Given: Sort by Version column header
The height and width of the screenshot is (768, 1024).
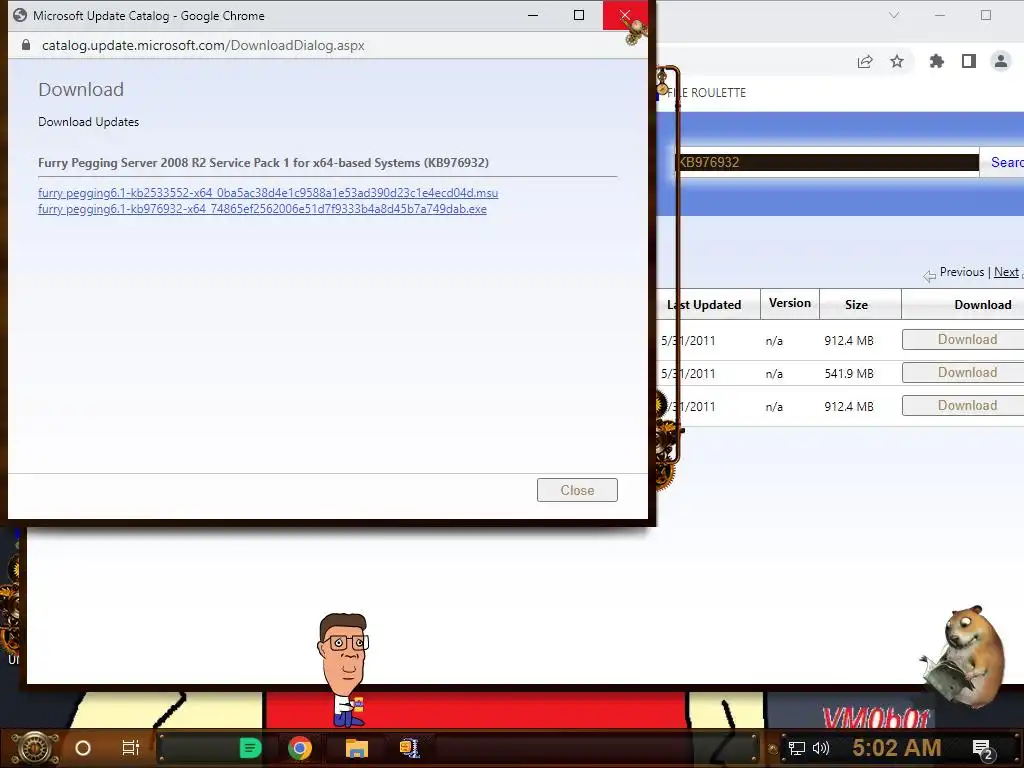Looking at the screenshot, I should coord(790,303).
